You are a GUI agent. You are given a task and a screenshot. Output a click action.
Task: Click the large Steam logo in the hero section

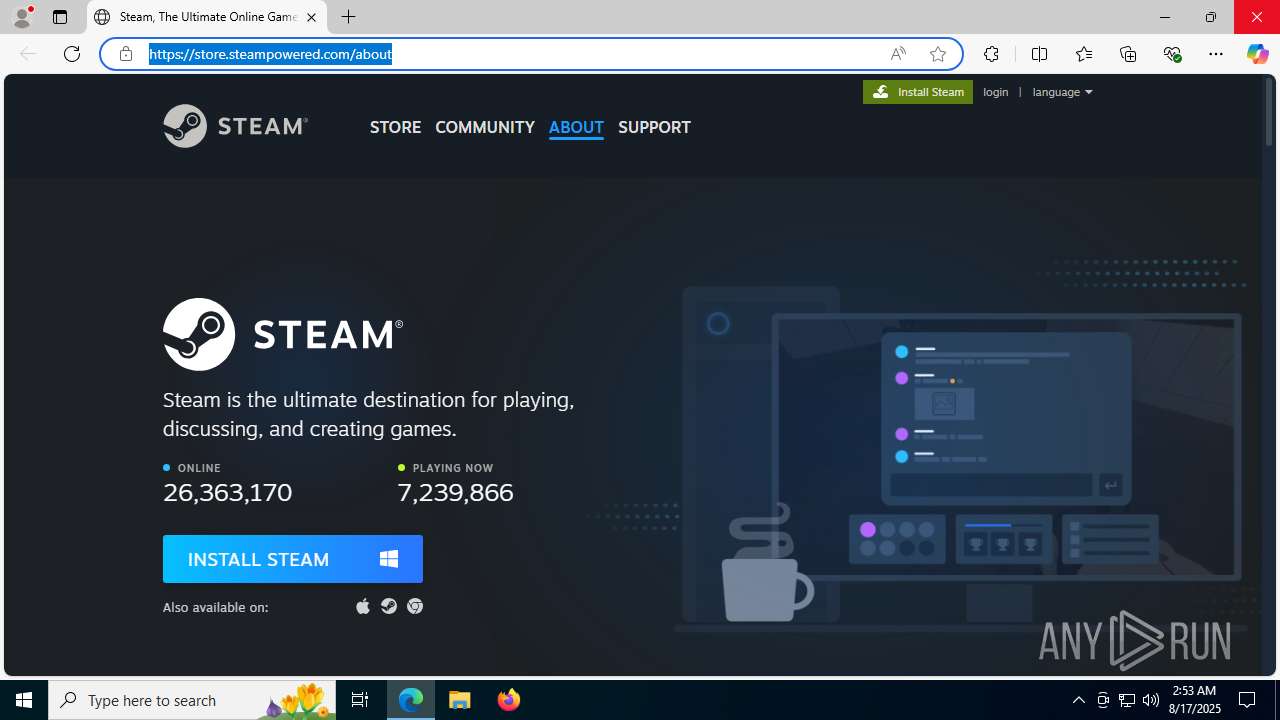[283, 334]
